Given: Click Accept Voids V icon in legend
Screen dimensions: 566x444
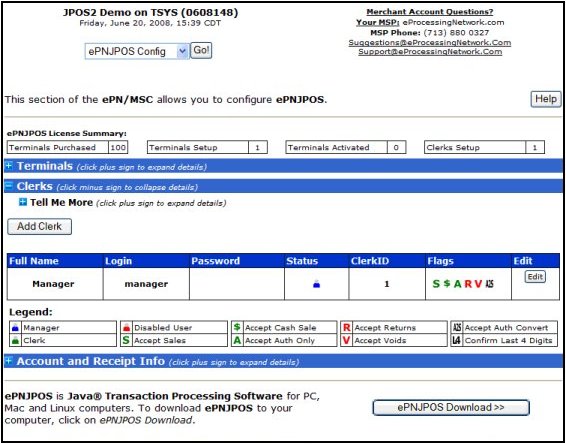Looking at the screenshot, I should [x=347, y=340].
